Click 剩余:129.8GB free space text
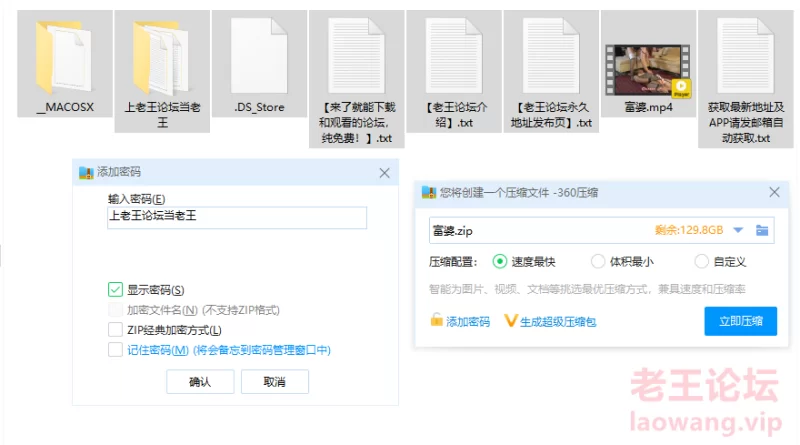The height and width of the screenshot is (445, 800). click(x=689, y=230)
